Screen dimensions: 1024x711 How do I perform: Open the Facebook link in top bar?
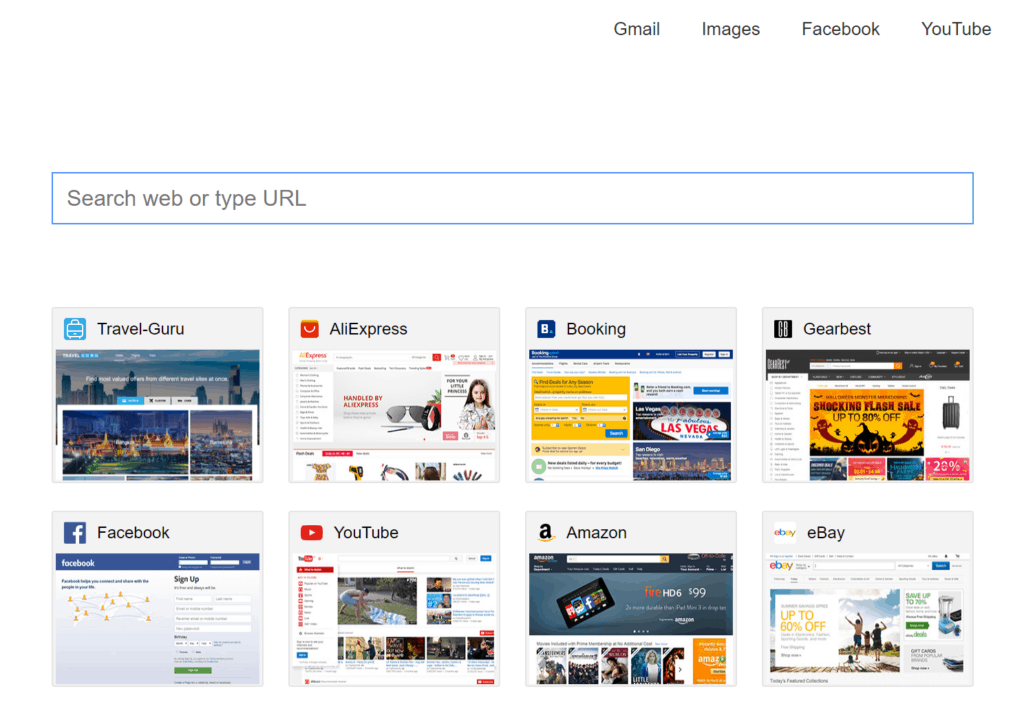point(840,29)
